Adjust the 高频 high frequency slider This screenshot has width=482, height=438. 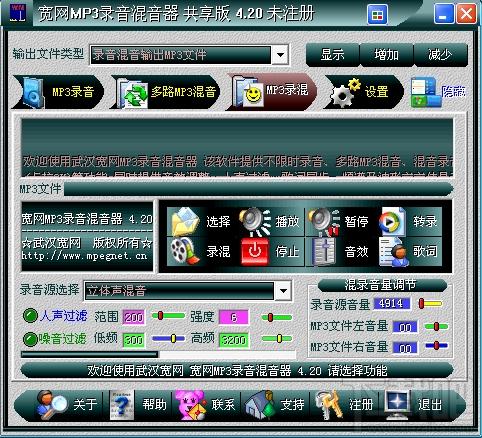pos(277,339)
